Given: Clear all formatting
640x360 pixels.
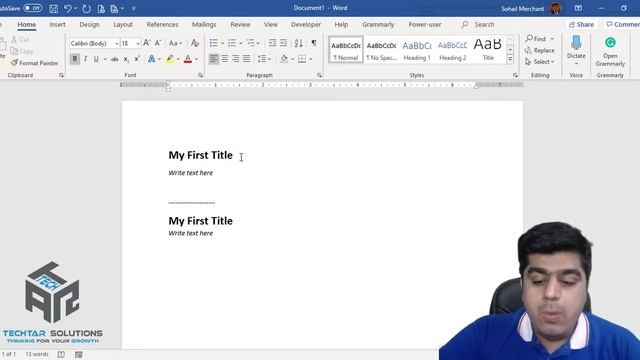Looking at the screenshot, I should pyautogui.click(x=195, y=43).
